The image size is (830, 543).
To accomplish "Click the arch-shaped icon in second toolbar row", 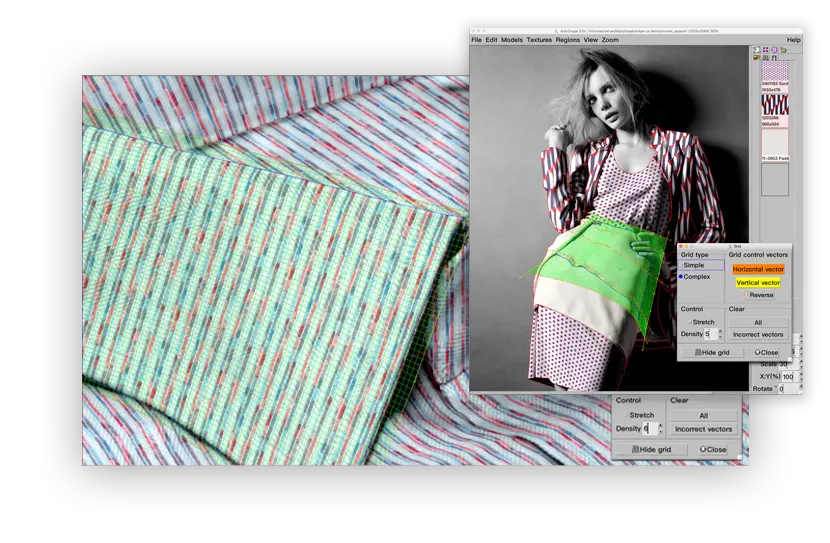I will (774, 58).
